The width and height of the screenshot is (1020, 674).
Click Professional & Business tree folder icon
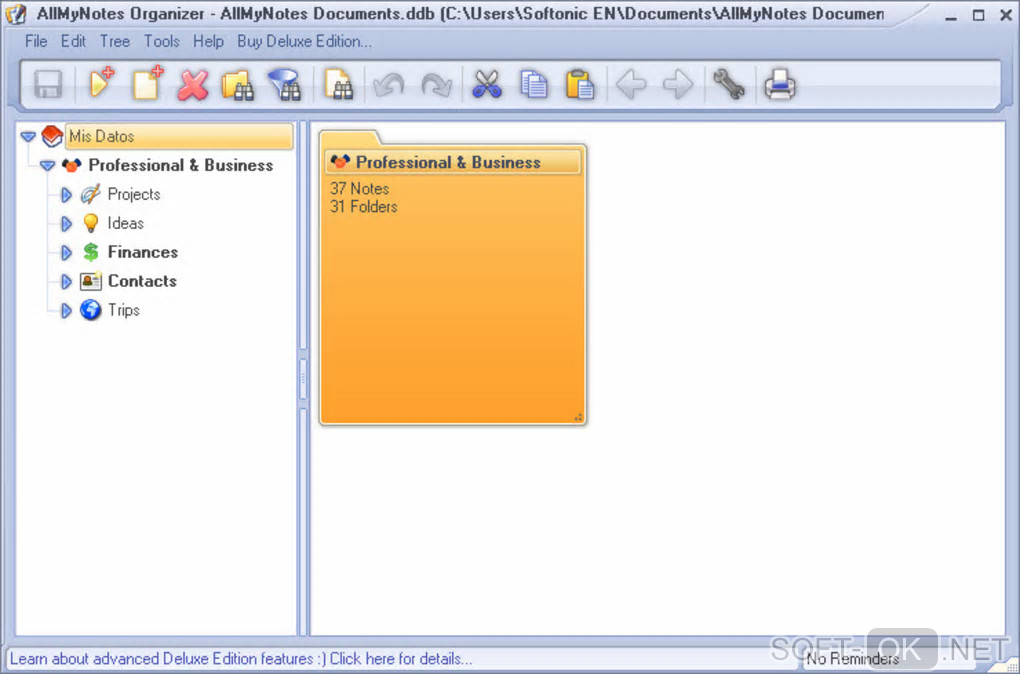pos(72,165)
